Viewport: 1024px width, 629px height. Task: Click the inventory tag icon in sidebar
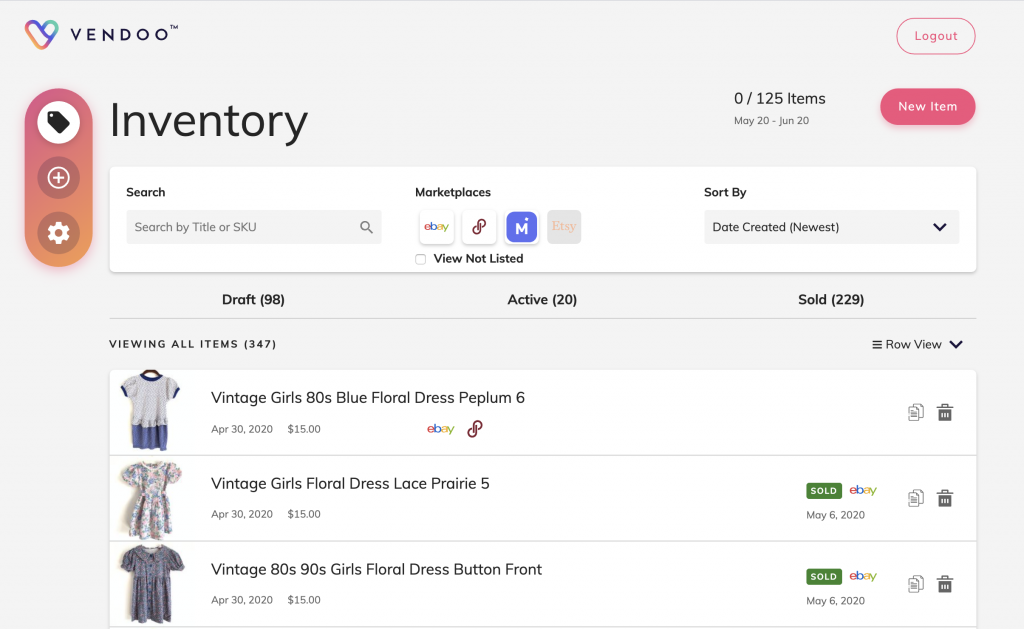click(x=58, y=123)
